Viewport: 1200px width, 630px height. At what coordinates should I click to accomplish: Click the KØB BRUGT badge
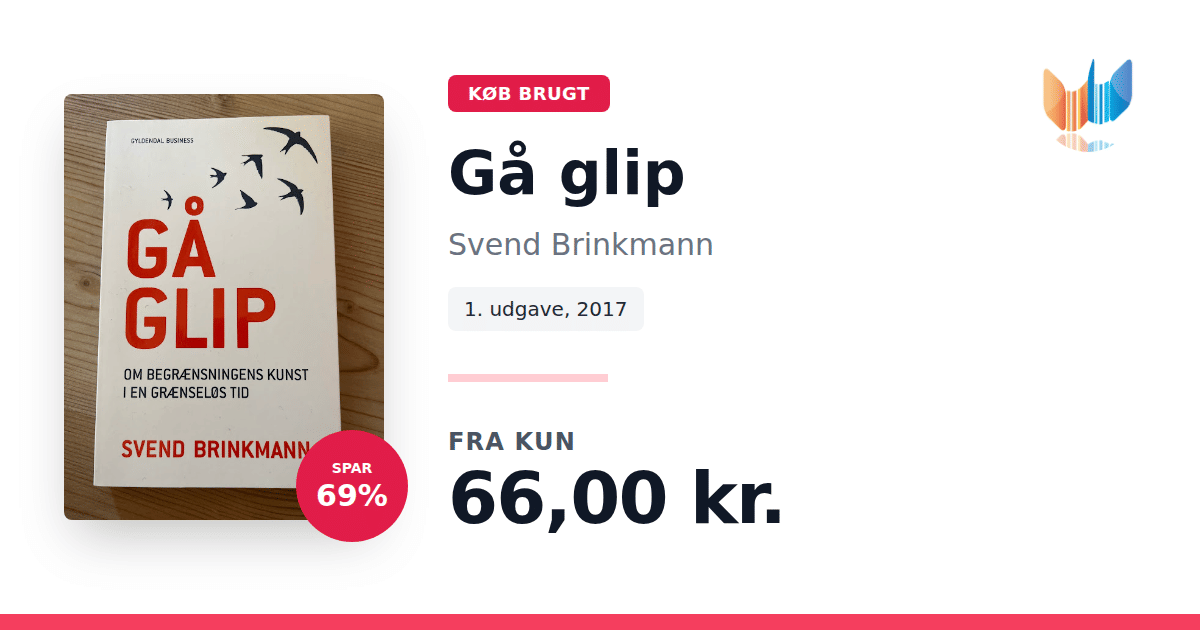[x=529, y=94]
